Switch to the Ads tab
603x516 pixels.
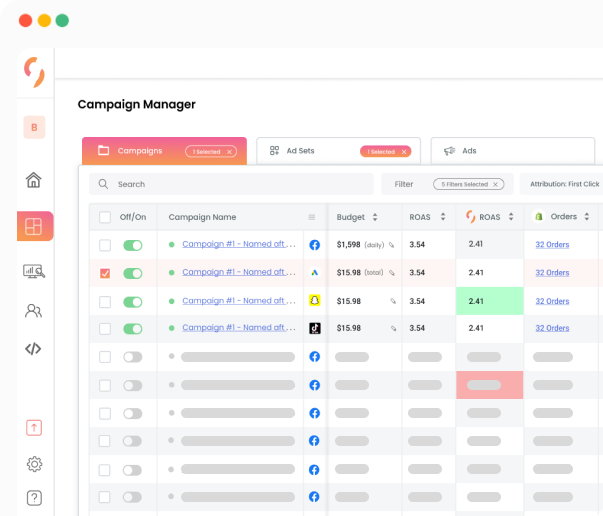pyautogui.click(x=513, y=151)
